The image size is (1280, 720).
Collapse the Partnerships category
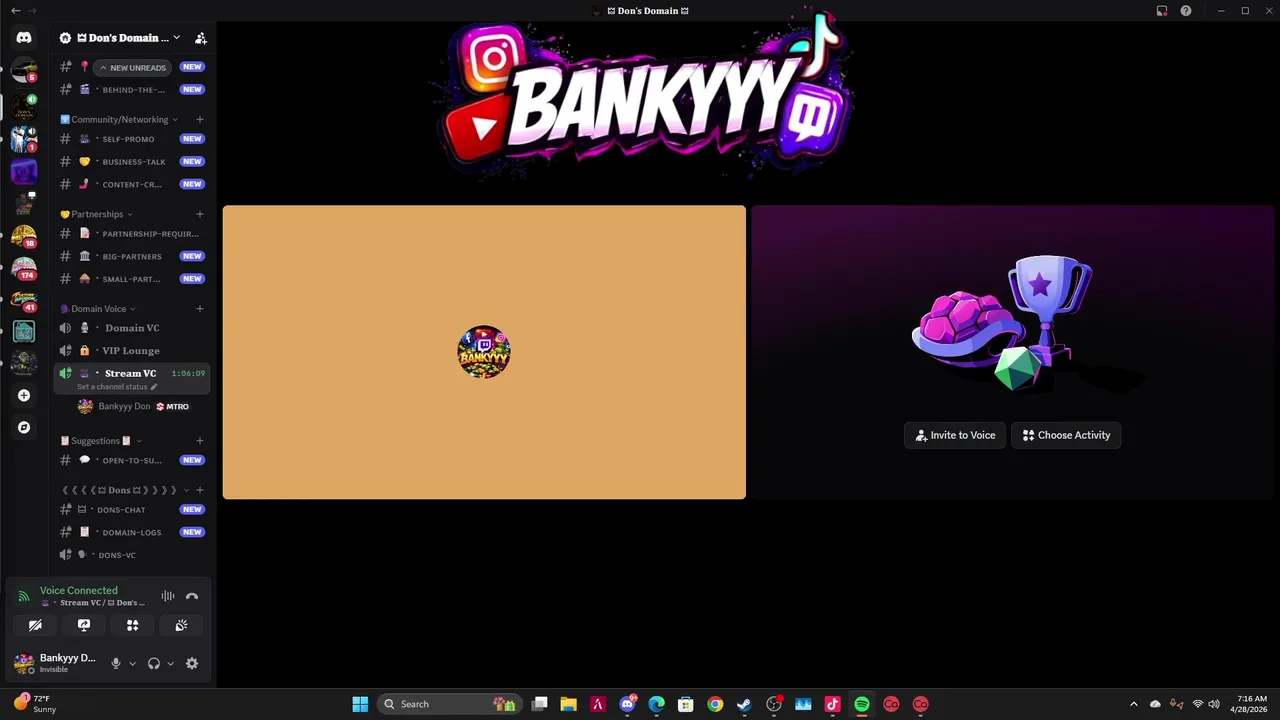click(96, 214)
